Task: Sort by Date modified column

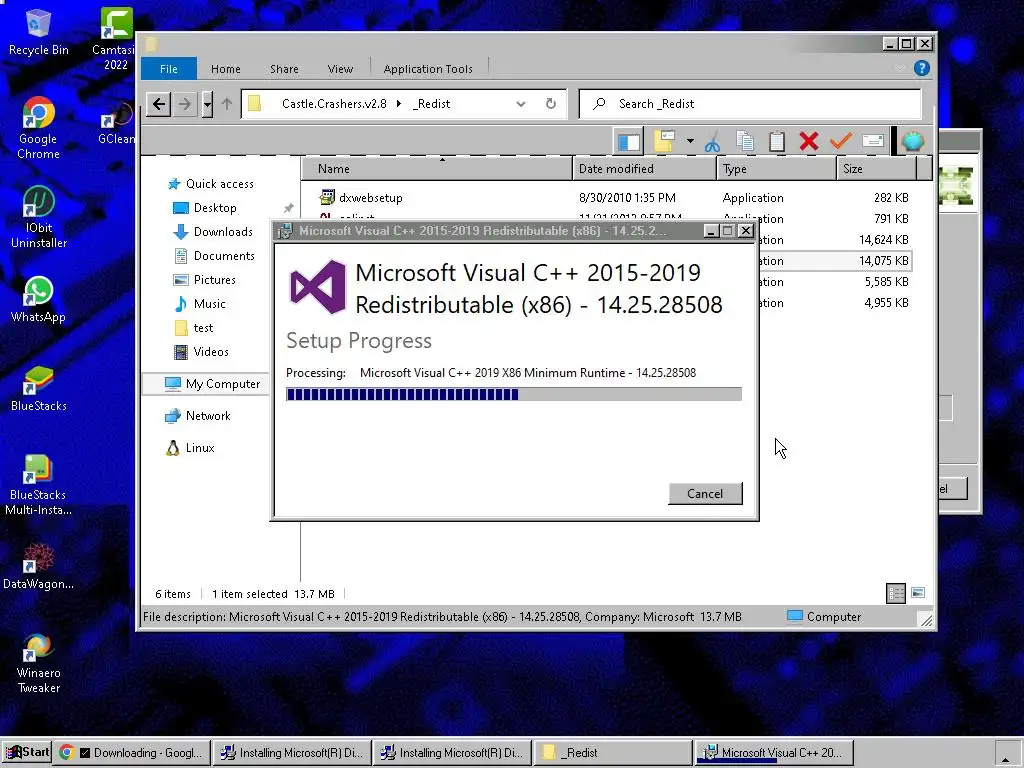Action: 645,168
